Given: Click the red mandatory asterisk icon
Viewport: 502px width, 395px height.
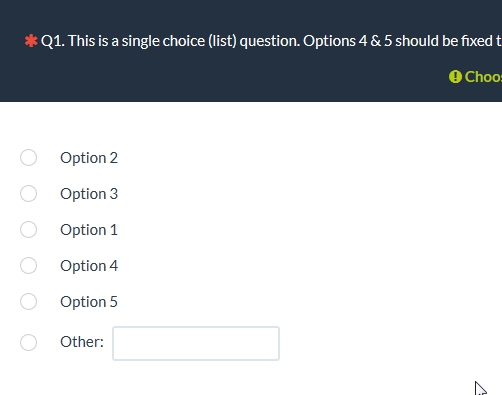Looking at the screenshot, I should [31, 41].
